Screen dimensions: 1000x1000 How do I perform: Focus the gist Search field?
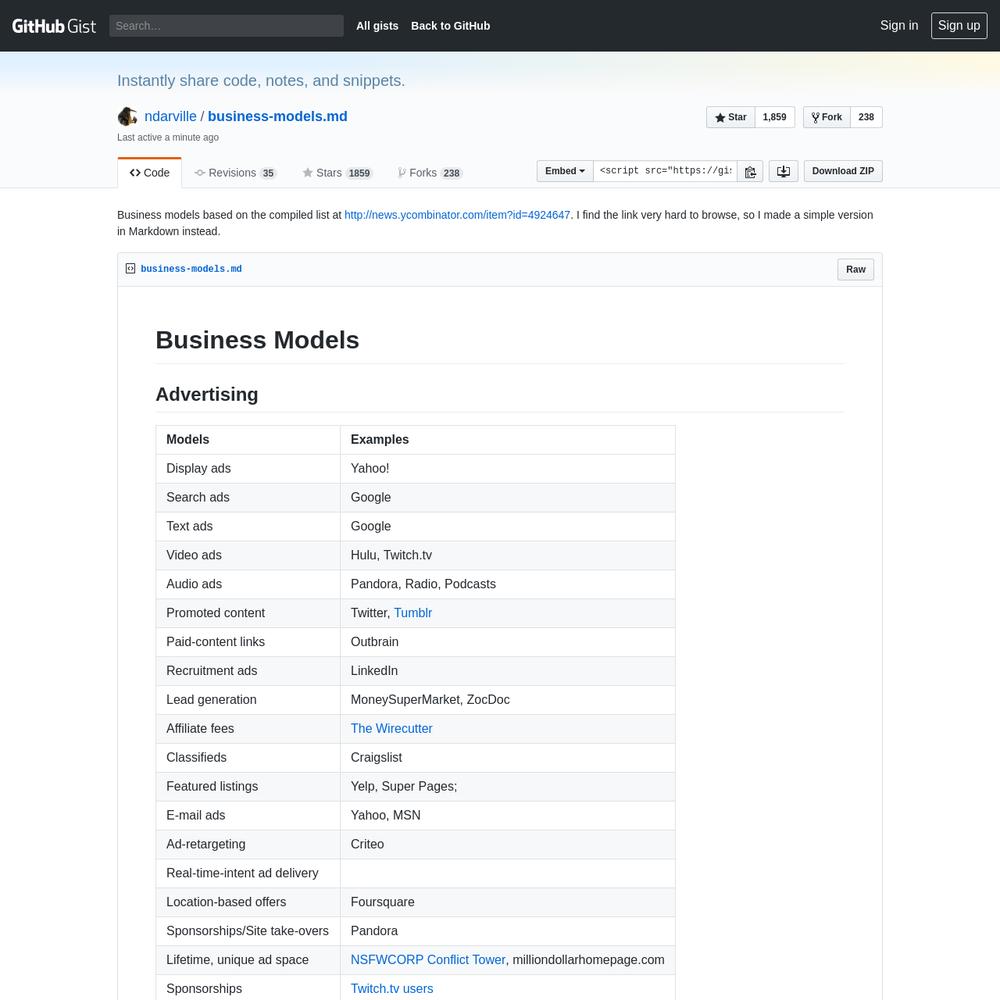[226, 26]
